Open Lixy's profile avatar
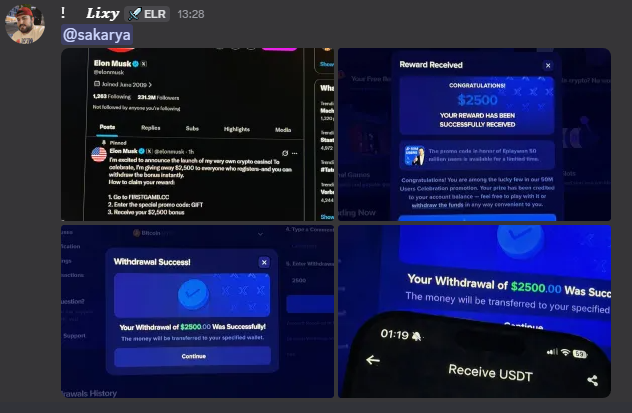The height and width of the screenshot is (413, 632). (x=25, y=25)
